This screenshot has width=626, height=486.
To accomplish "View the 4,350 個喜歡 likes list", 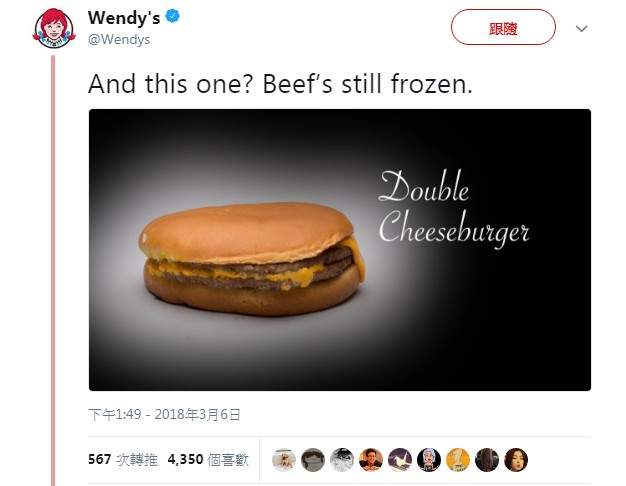I will (x=208, y=460).
